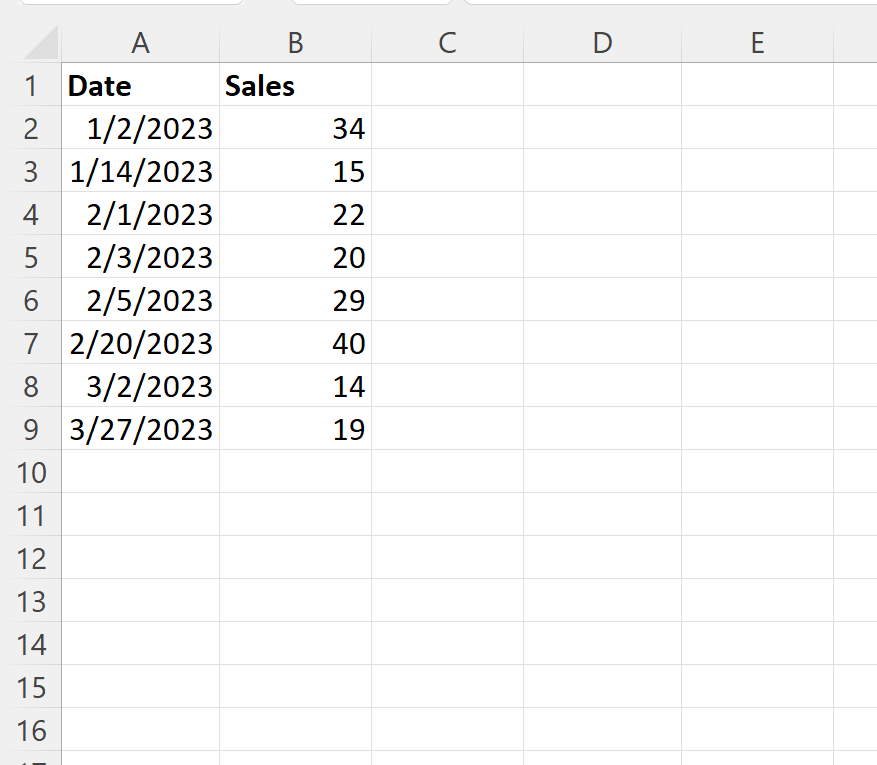The image size is (877, 765).
Task: Select column C header
Action: click(447, 43)
